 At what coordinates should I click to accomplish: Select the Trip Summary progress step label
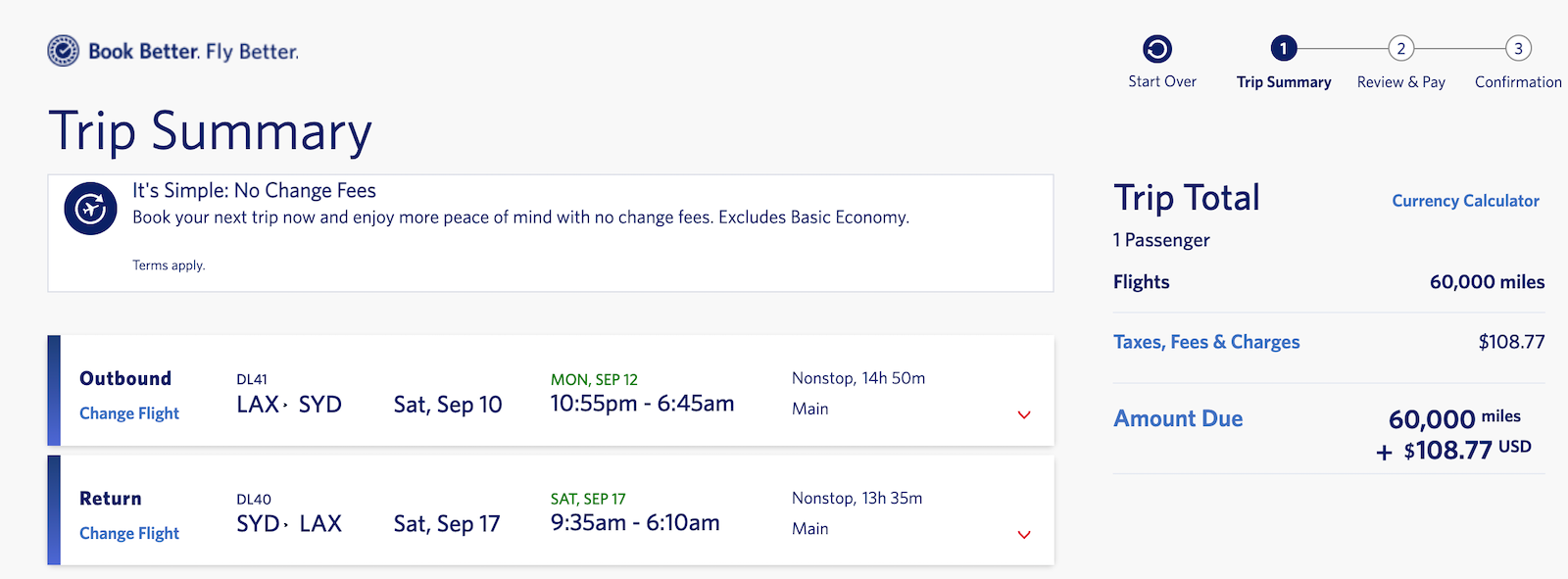point(1284,82)
